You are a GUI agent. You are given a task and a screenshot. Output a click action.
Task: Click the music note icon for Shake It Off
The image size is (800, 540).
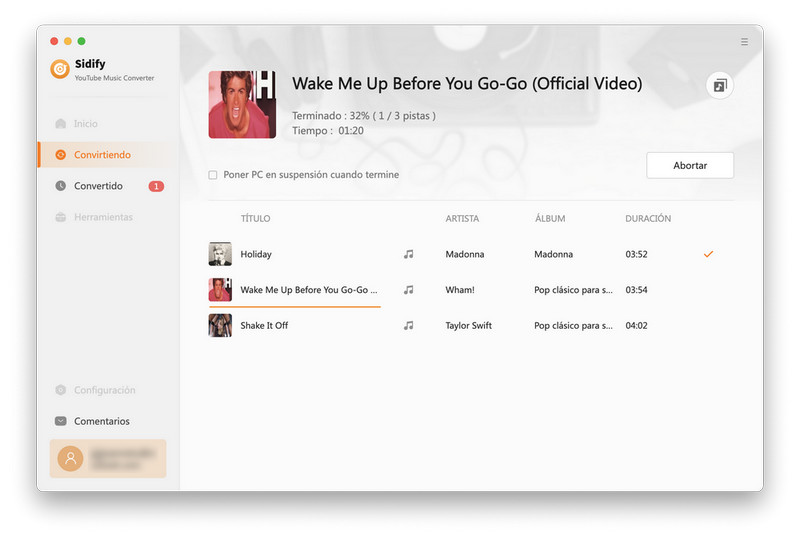coord(409,326)
